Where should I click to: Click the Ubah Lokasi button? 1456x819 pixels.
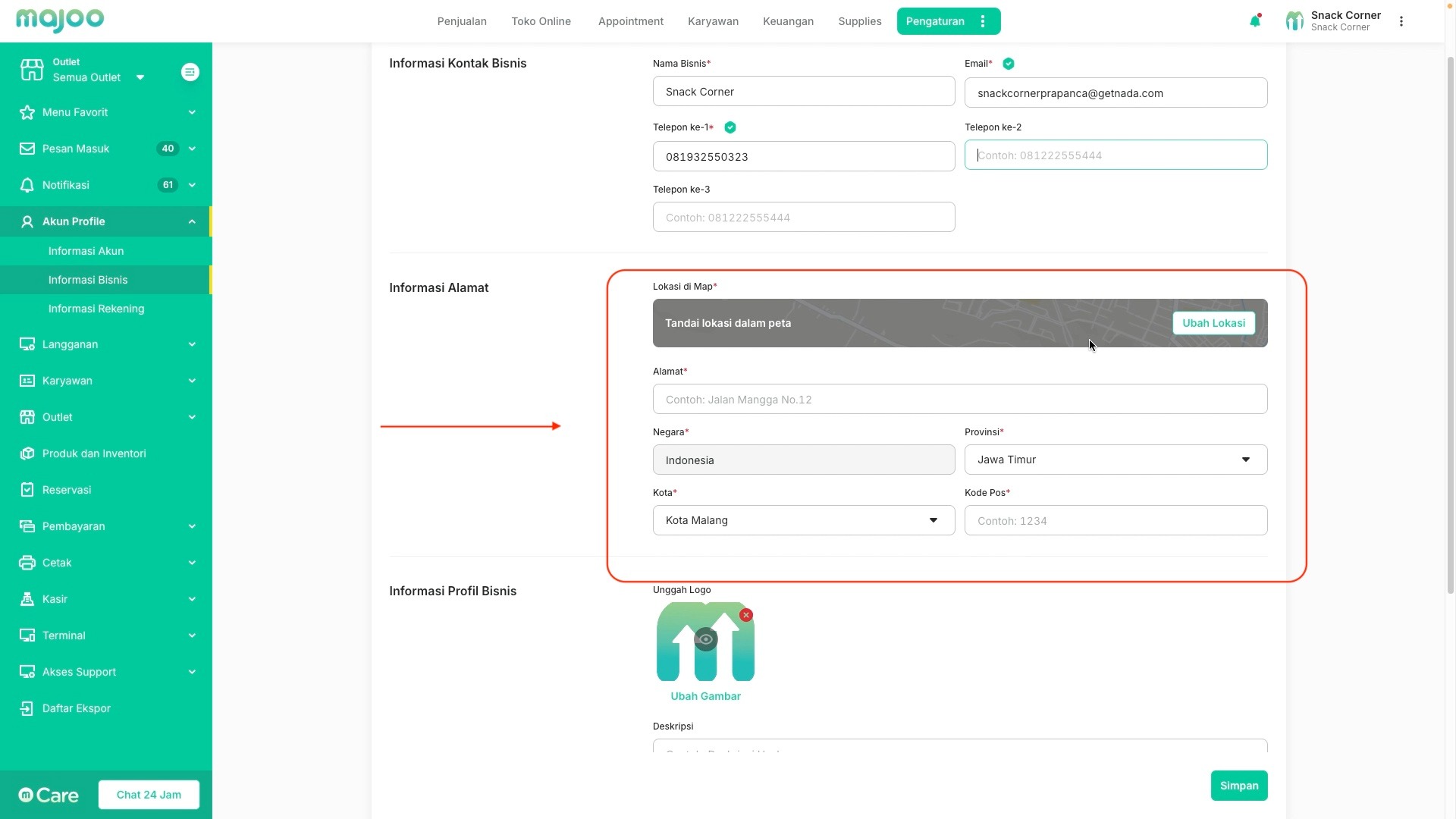point(1213,323)
